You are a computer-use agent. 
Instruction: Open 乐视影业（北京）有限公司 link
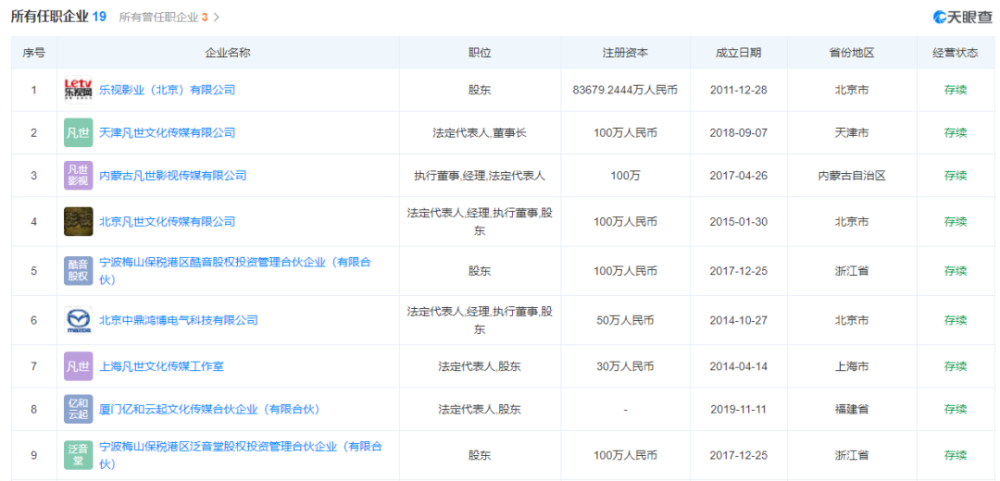tap(167, 90)
